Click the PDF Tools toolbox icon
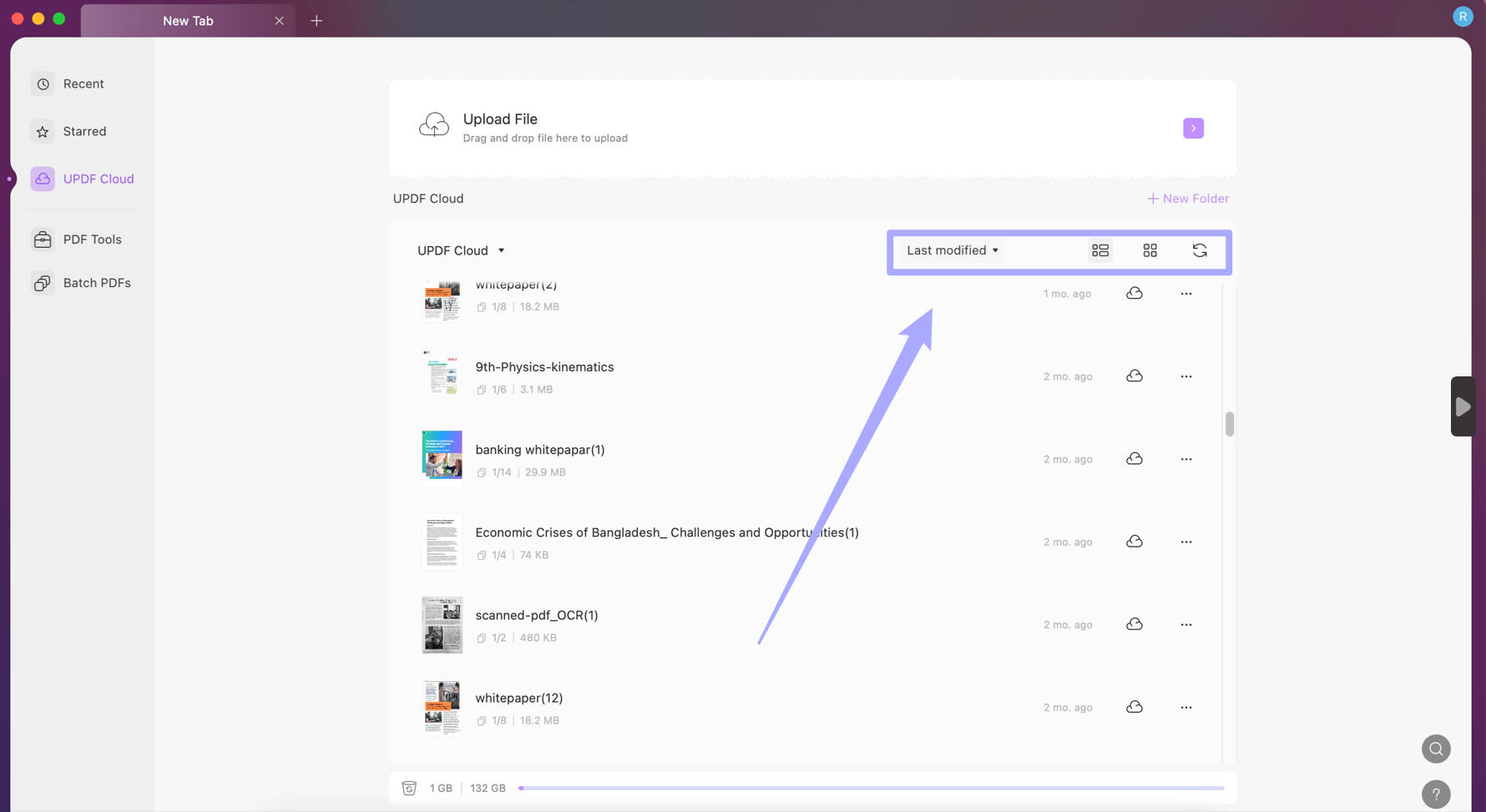This screenshot has height=812, width=1486. coord(43,240)
